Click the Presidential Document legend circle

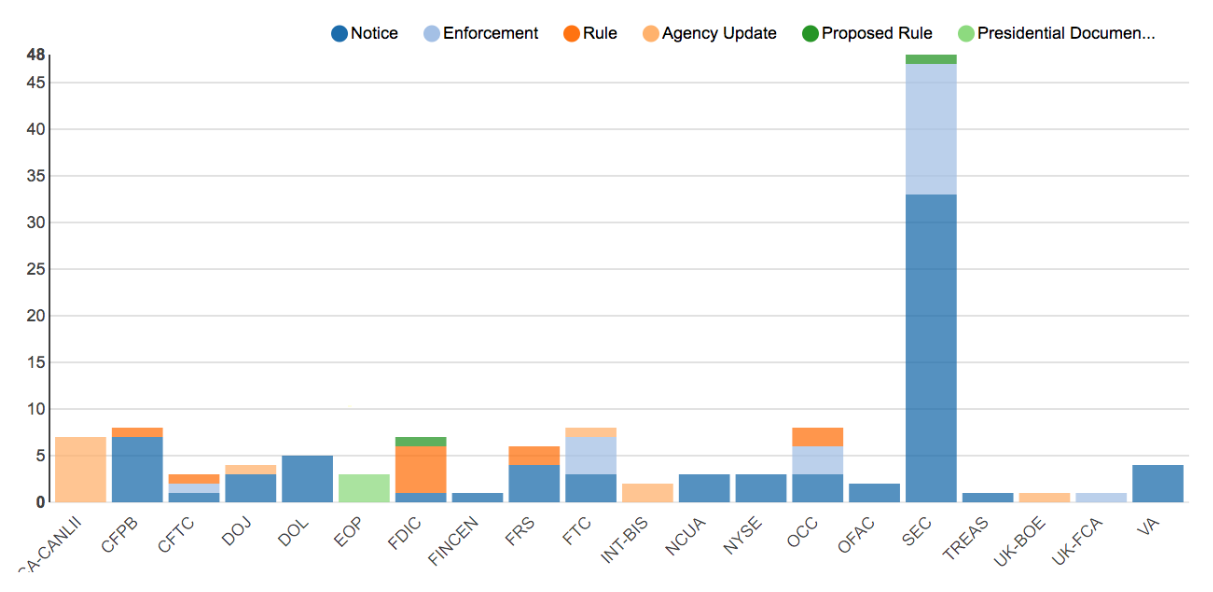(966, 34)
